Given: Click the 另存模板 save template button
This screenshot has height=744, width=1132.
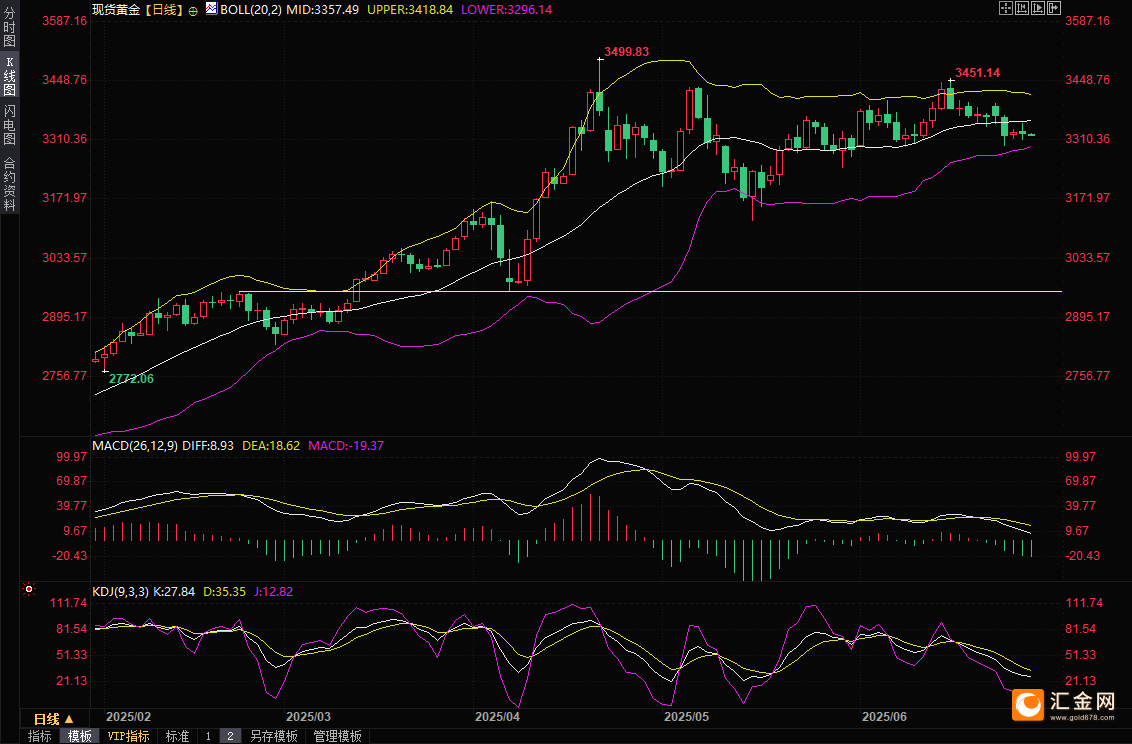Looking at the screenshot, I should pos(274,736).
